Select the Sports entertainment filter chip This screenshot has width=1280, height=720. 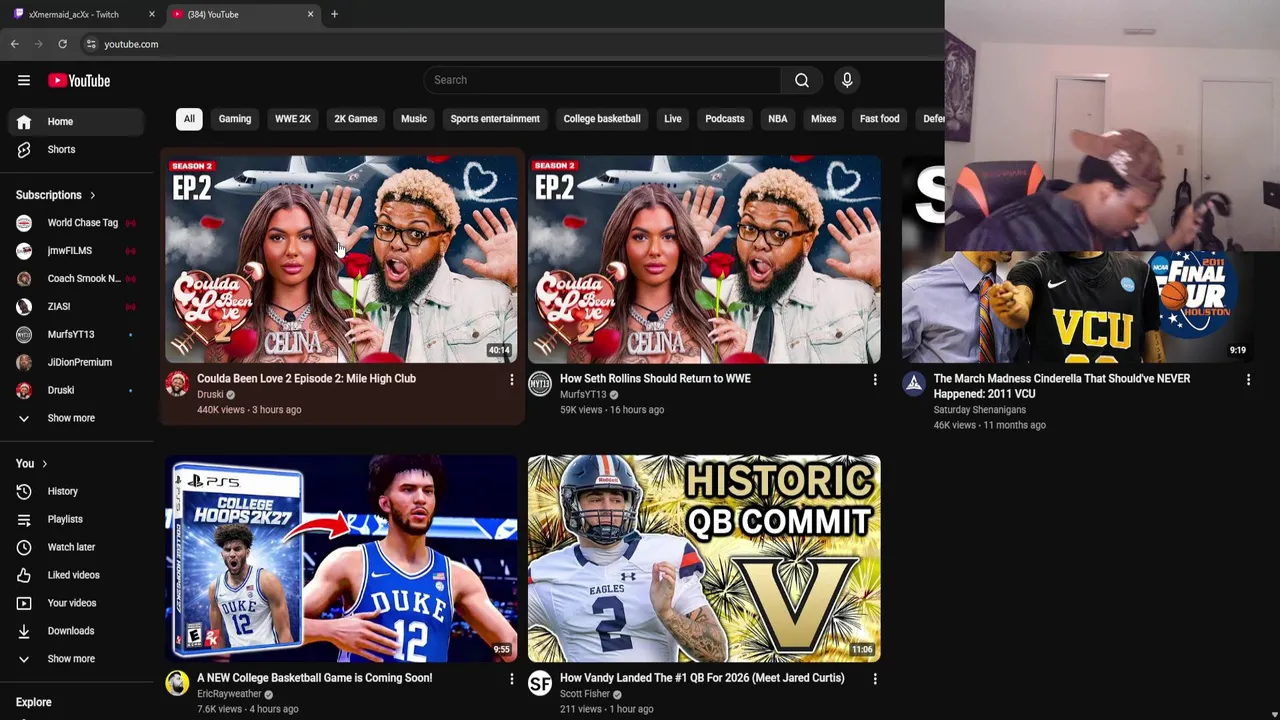coord(495,119)
